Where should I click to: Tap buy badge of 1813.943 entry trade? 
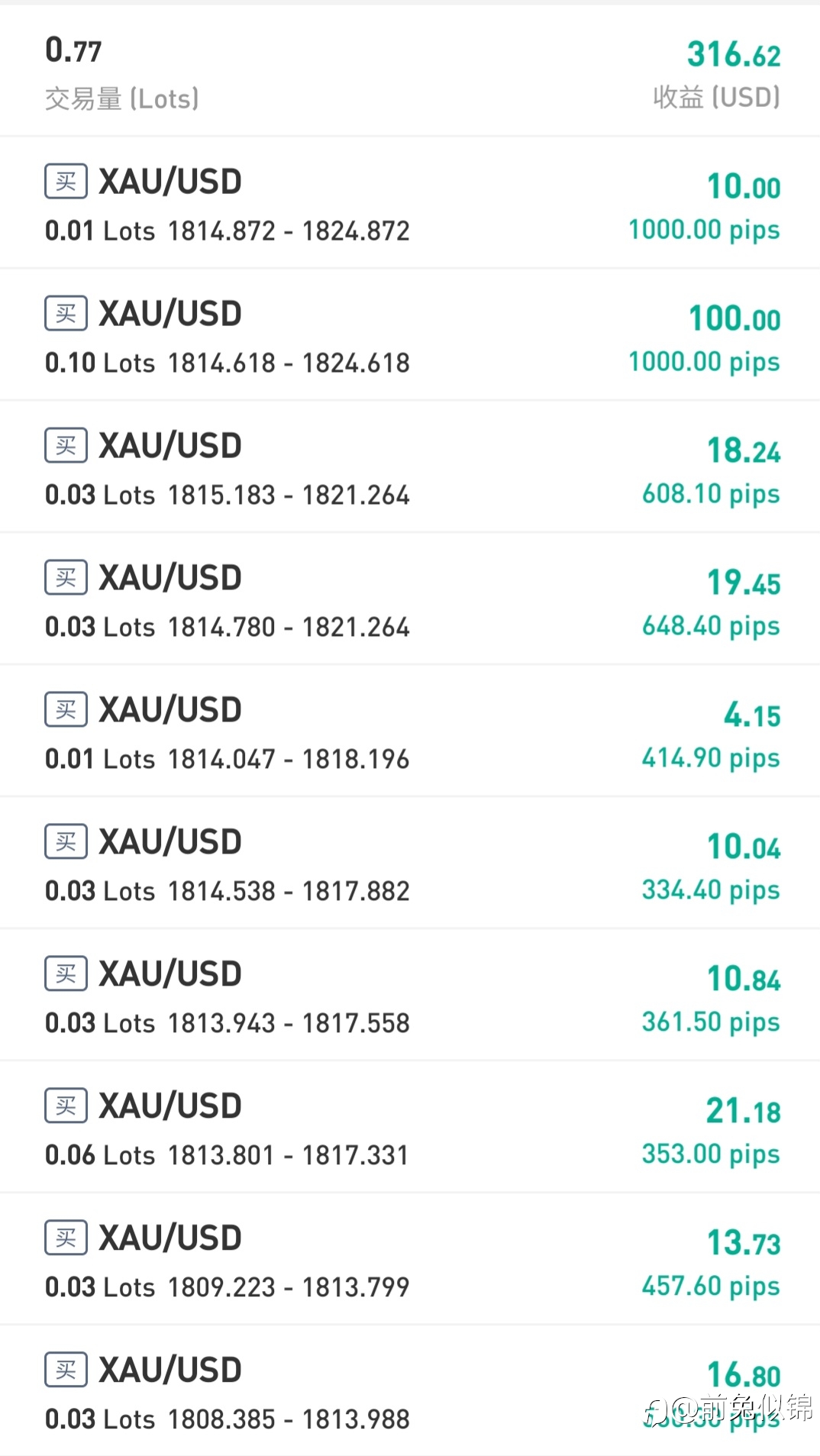tap(66, 974)
